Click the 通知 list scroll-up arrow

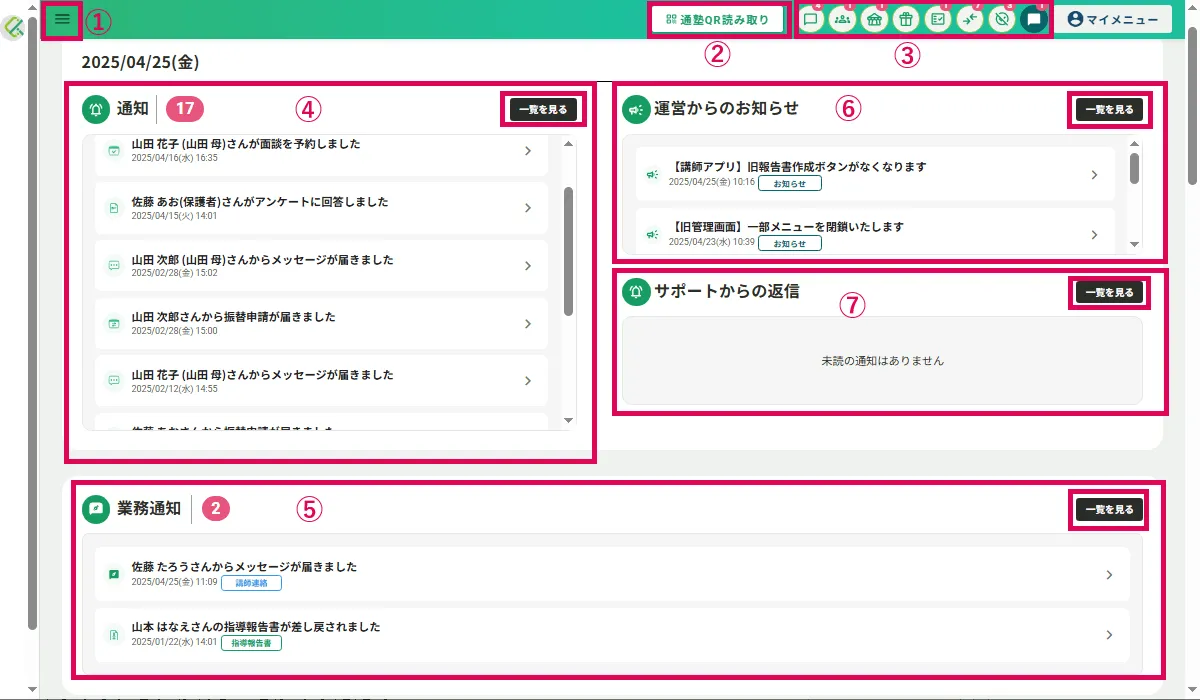(569, 144)
